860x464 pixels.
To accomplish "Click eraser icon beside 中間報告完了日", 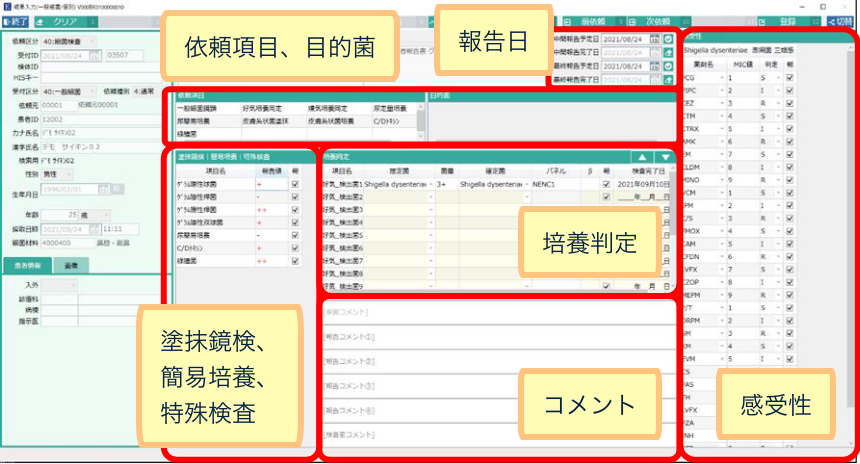I will pos(669,52).
